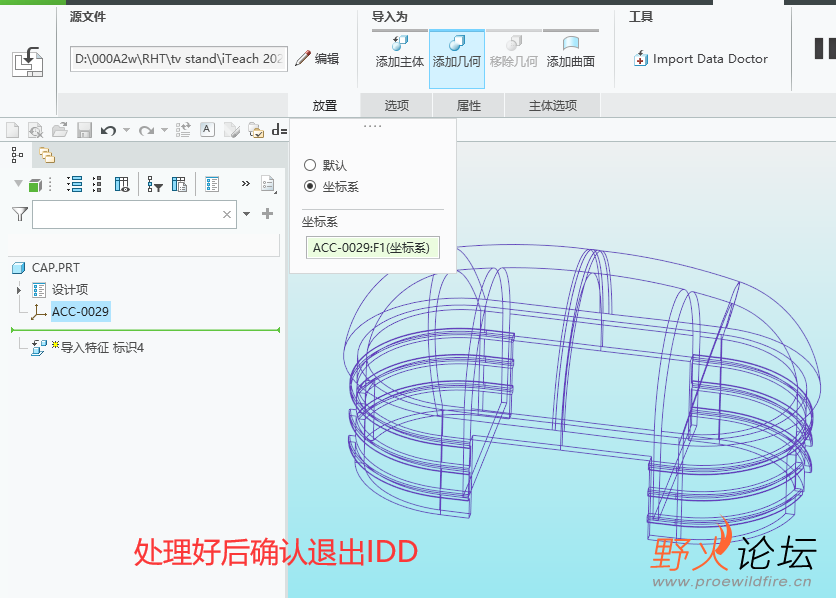Open the 属性 tab
The image size is (836, 598).
(x=469, y=106)
